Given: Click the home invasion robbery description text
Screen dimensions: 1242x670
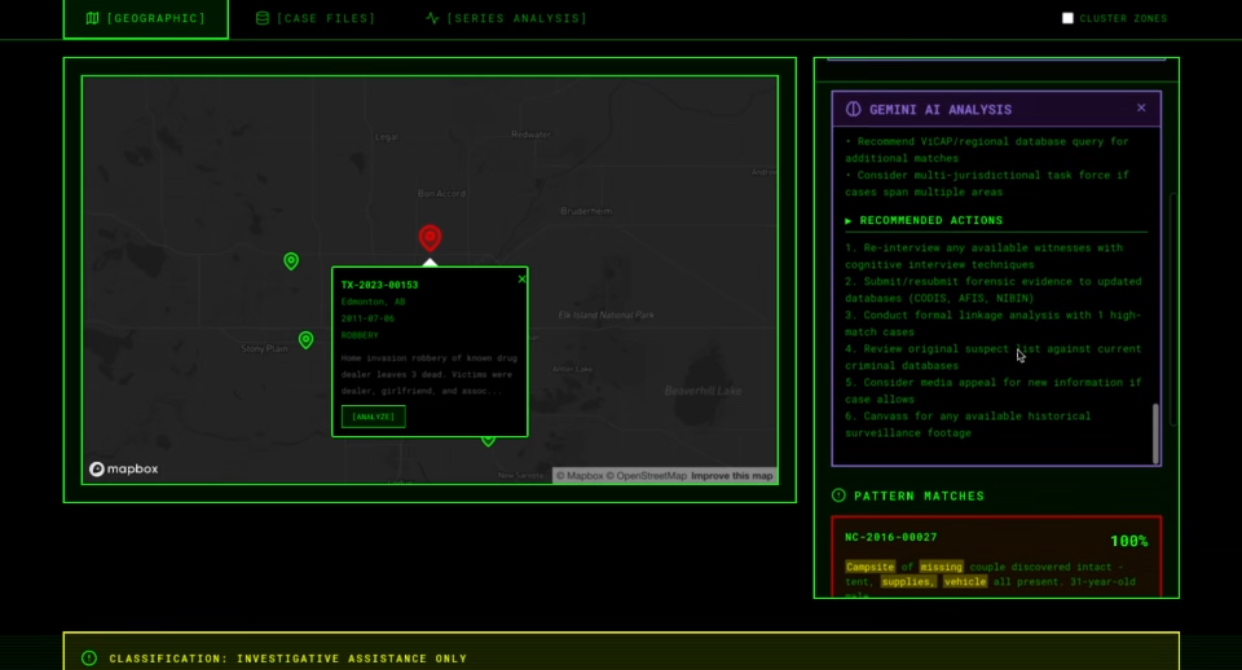Looking at the screenshot, I should coord(427,374).
